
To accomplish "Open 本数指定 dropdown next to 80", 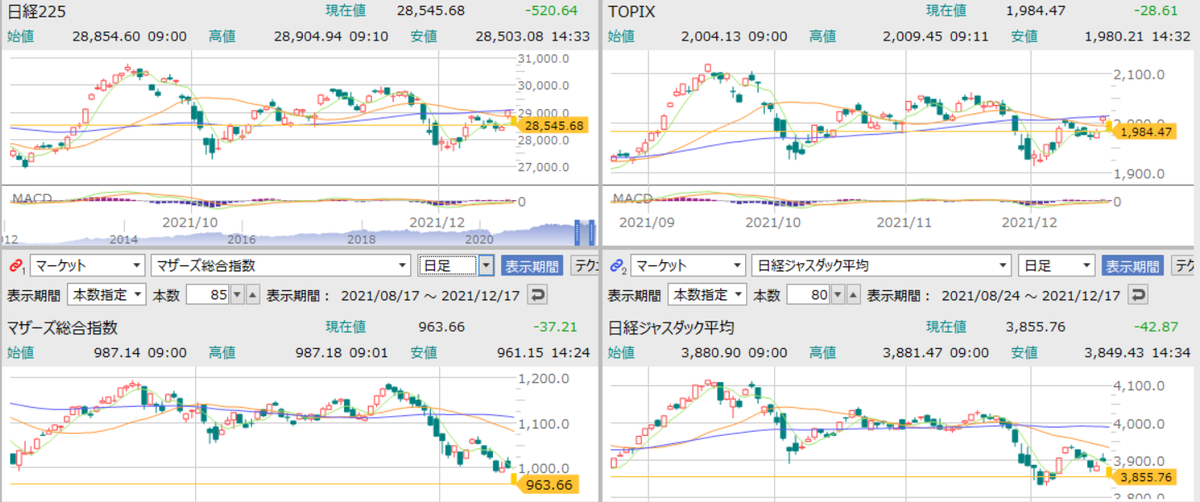I will coord(706,296).
